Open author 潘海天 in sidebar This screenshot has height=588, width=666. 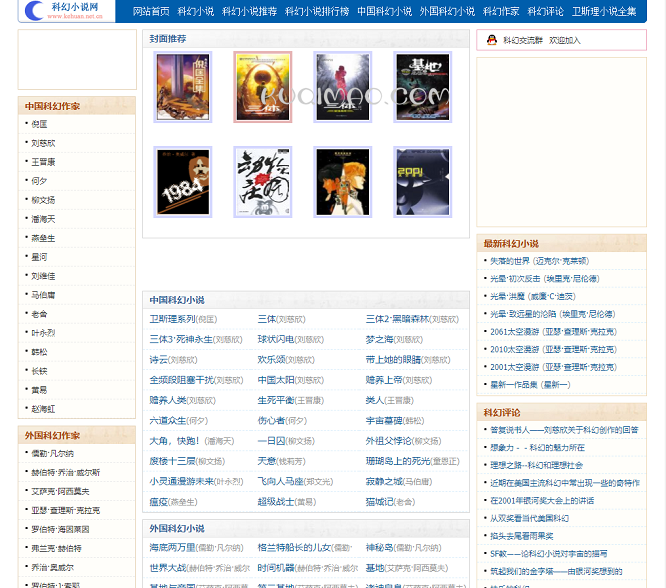43,219
